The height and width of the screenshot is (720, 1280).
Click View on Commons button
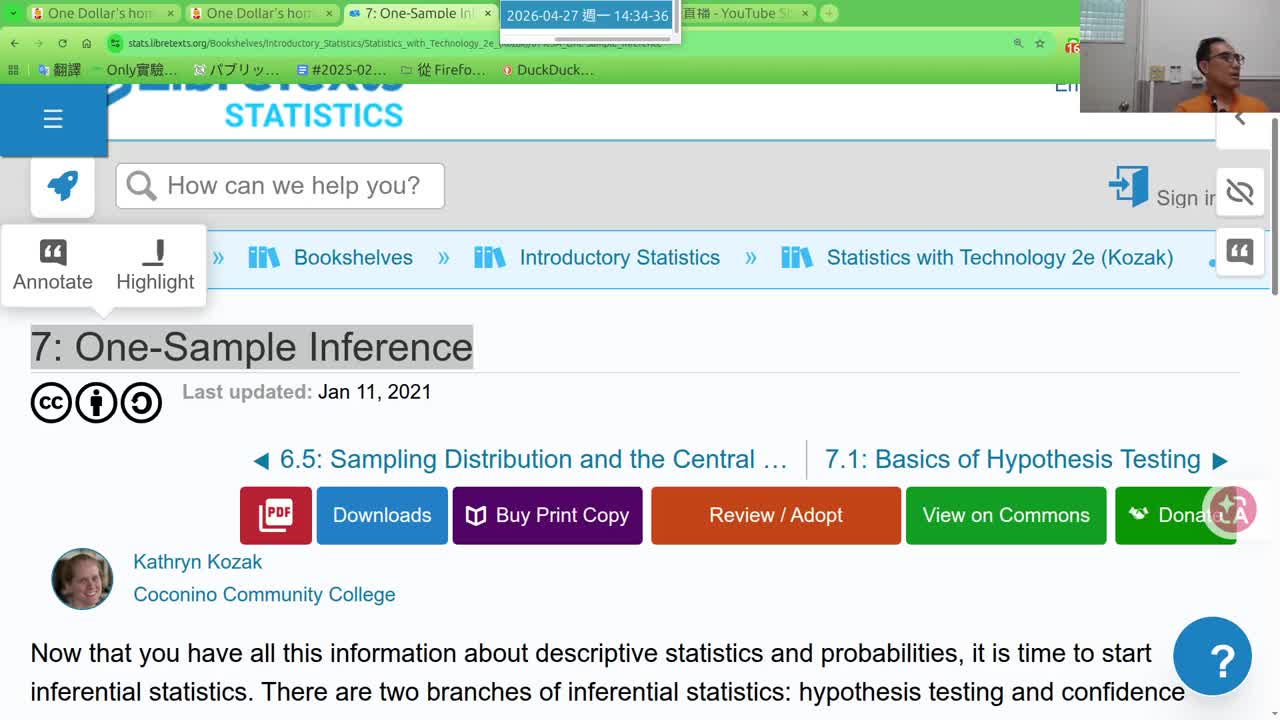click(x=1006, y=515)
